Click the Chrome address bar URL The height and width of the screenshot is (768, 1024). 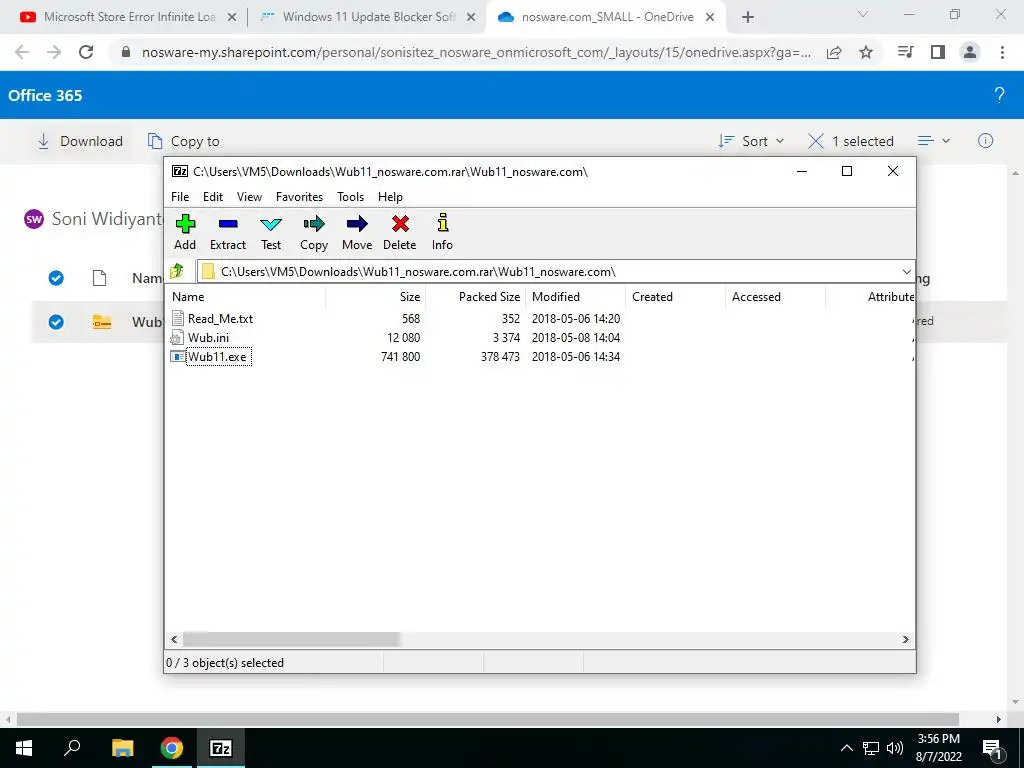click(477, 52)
